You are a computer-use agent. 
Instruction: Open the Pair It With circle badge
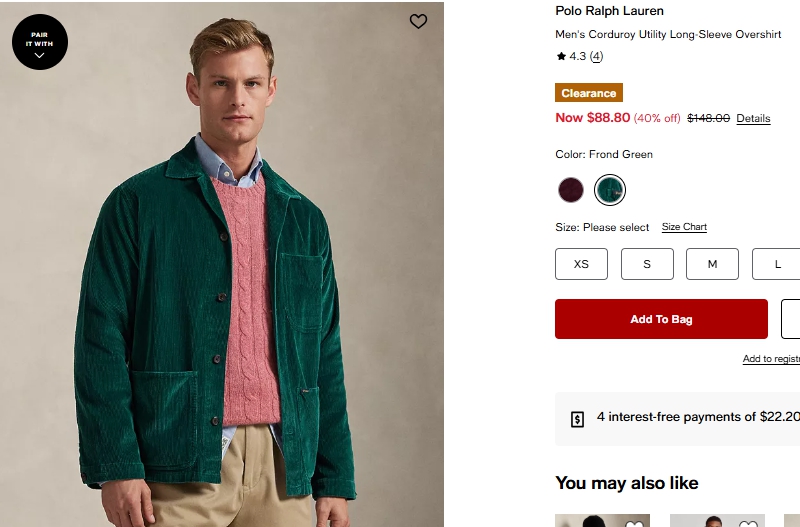(40, 42)
